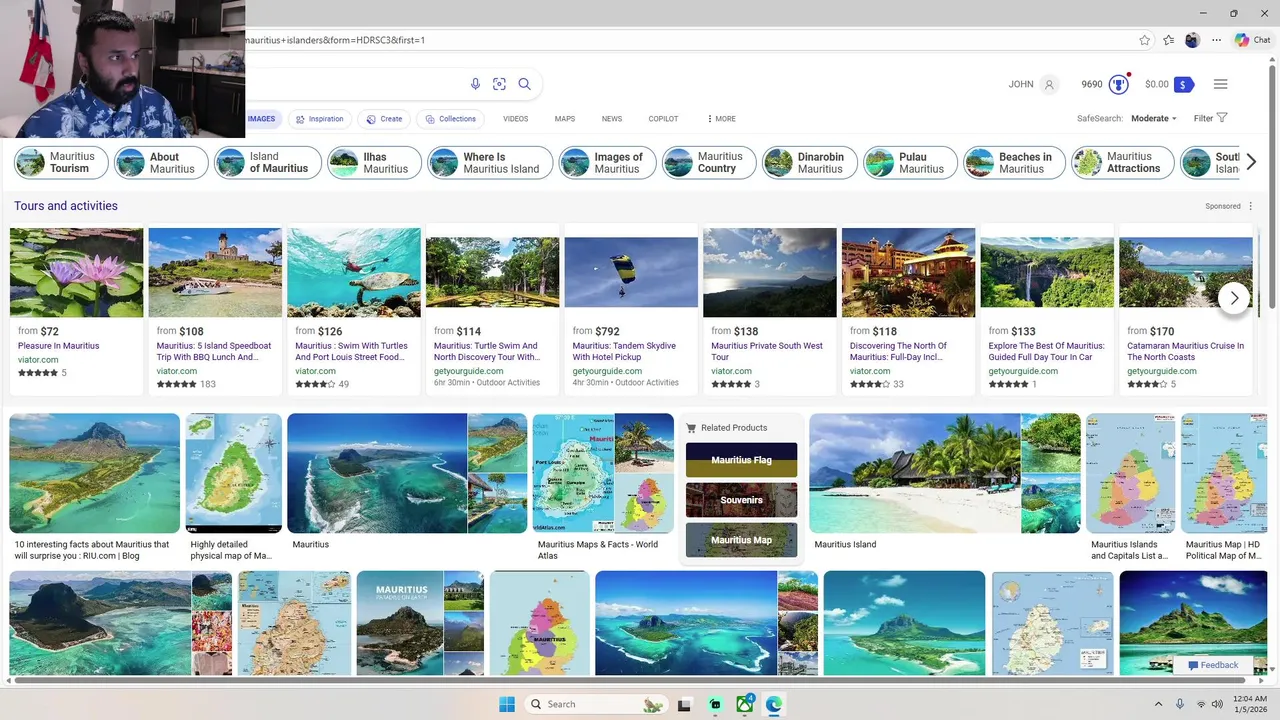Switch to the NEWS tab
Screen dimensions: 1280x720
pos(612,119)
